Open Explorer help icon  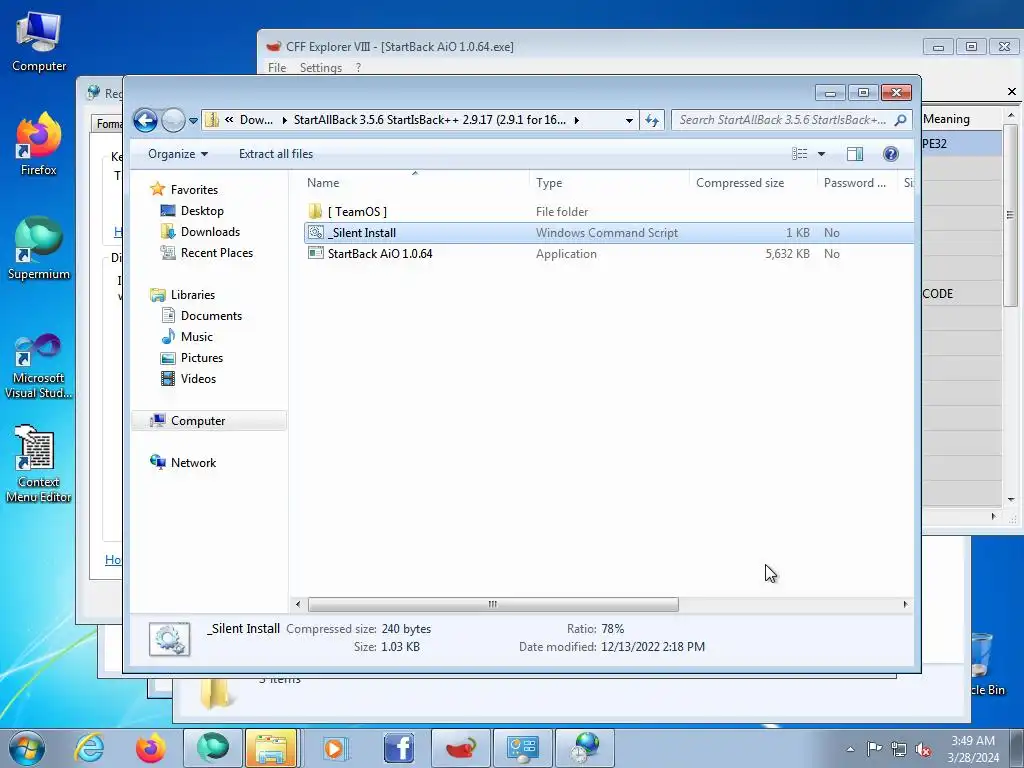pyautogui.click(x=891, y=154)
